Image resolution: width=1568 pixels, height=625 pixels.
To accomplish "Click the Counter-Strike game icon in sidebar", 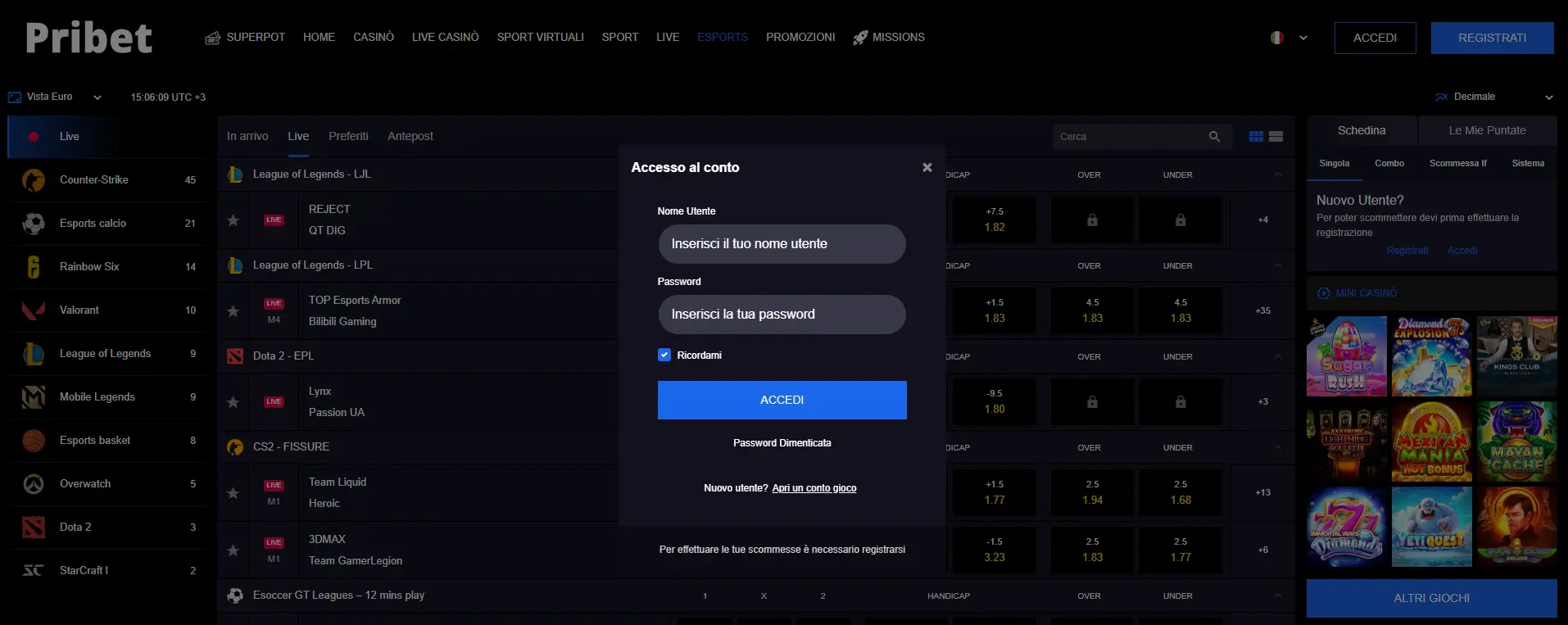I will tap(34, 180).
